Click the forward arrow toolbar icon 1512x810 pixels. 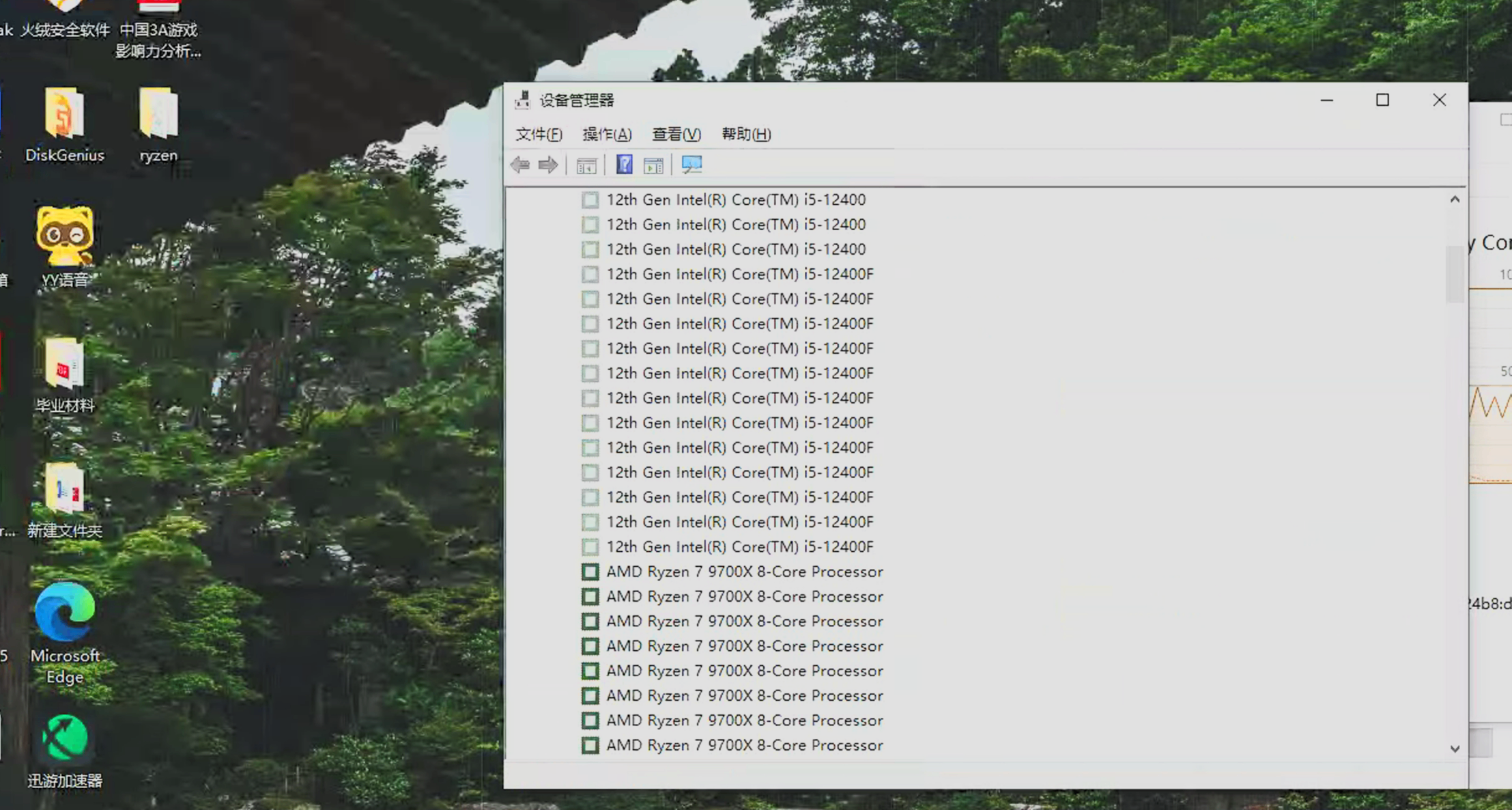point(548,165)
